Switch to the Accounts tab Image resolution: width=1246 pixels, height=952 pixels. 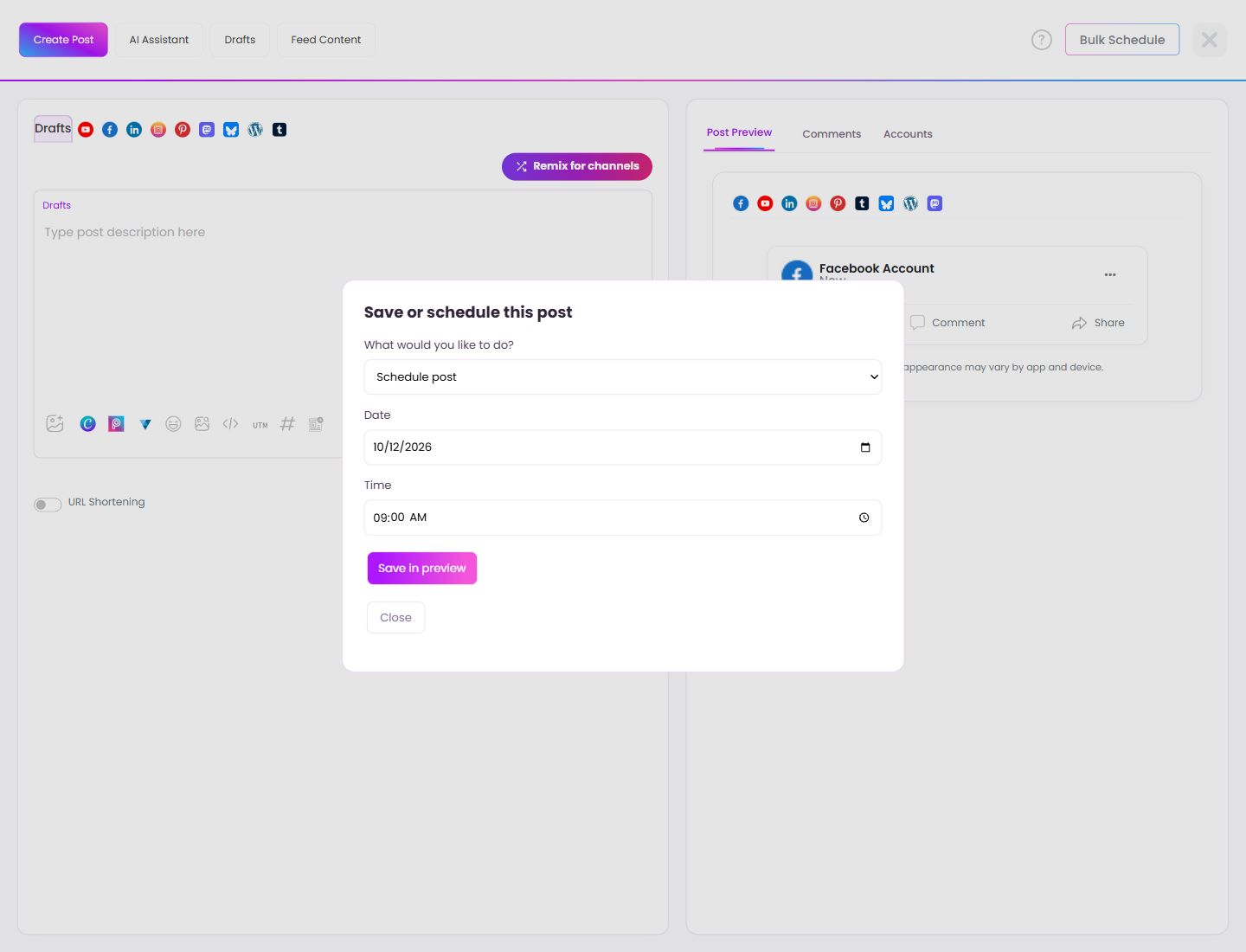[908, 134]
